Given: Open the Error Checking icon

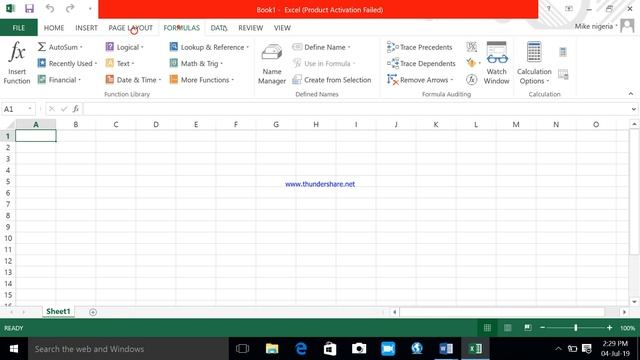Looking at the screenshot, I should 471,63.
